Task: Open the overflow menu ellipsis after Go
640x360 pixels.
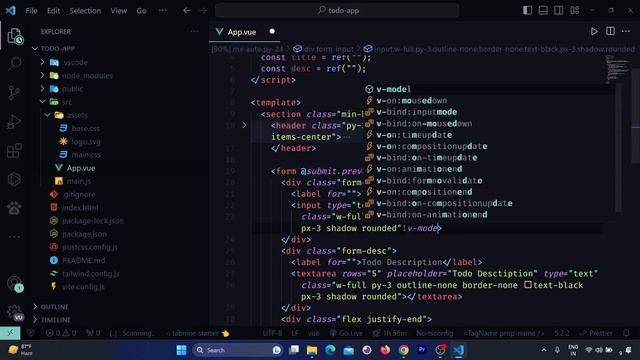Action: [162, 11]
